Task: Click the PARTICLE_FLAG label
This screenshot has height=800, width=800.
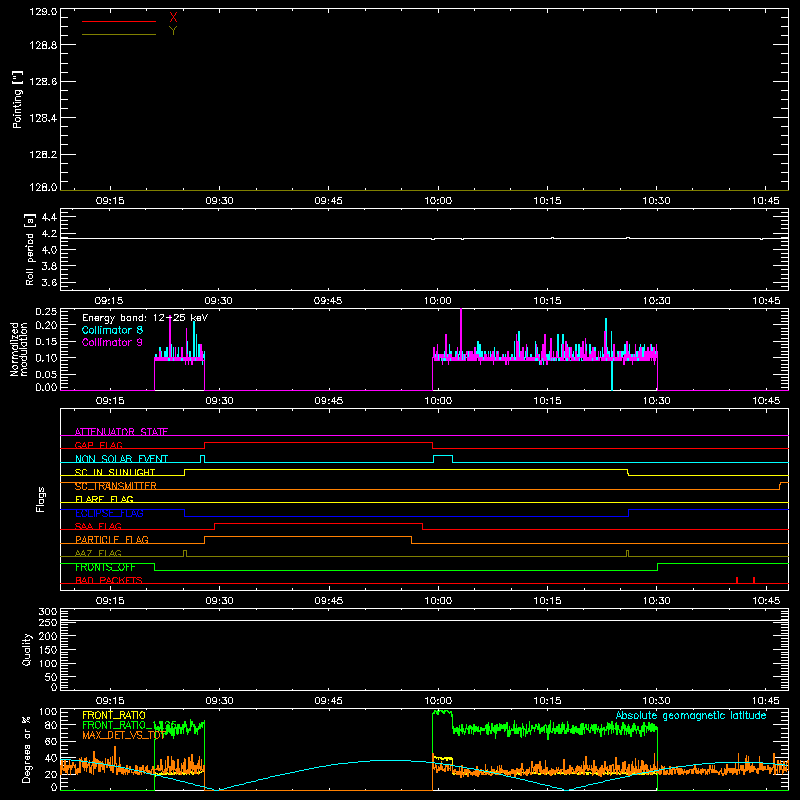Action: 112,539
